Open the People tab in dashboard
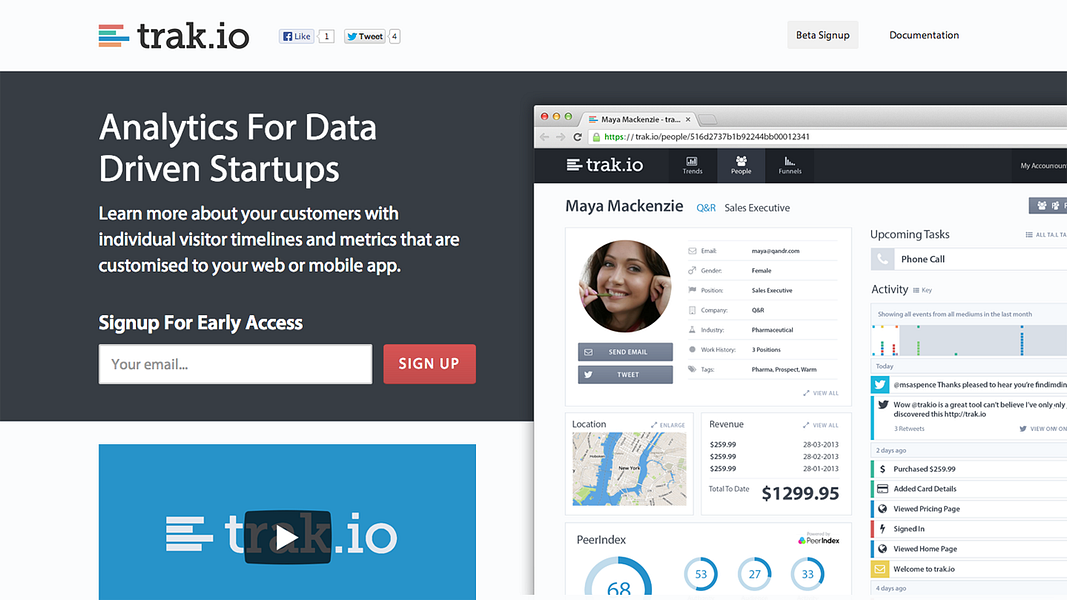Viewport: 1067px width, 600px height. 741,165
